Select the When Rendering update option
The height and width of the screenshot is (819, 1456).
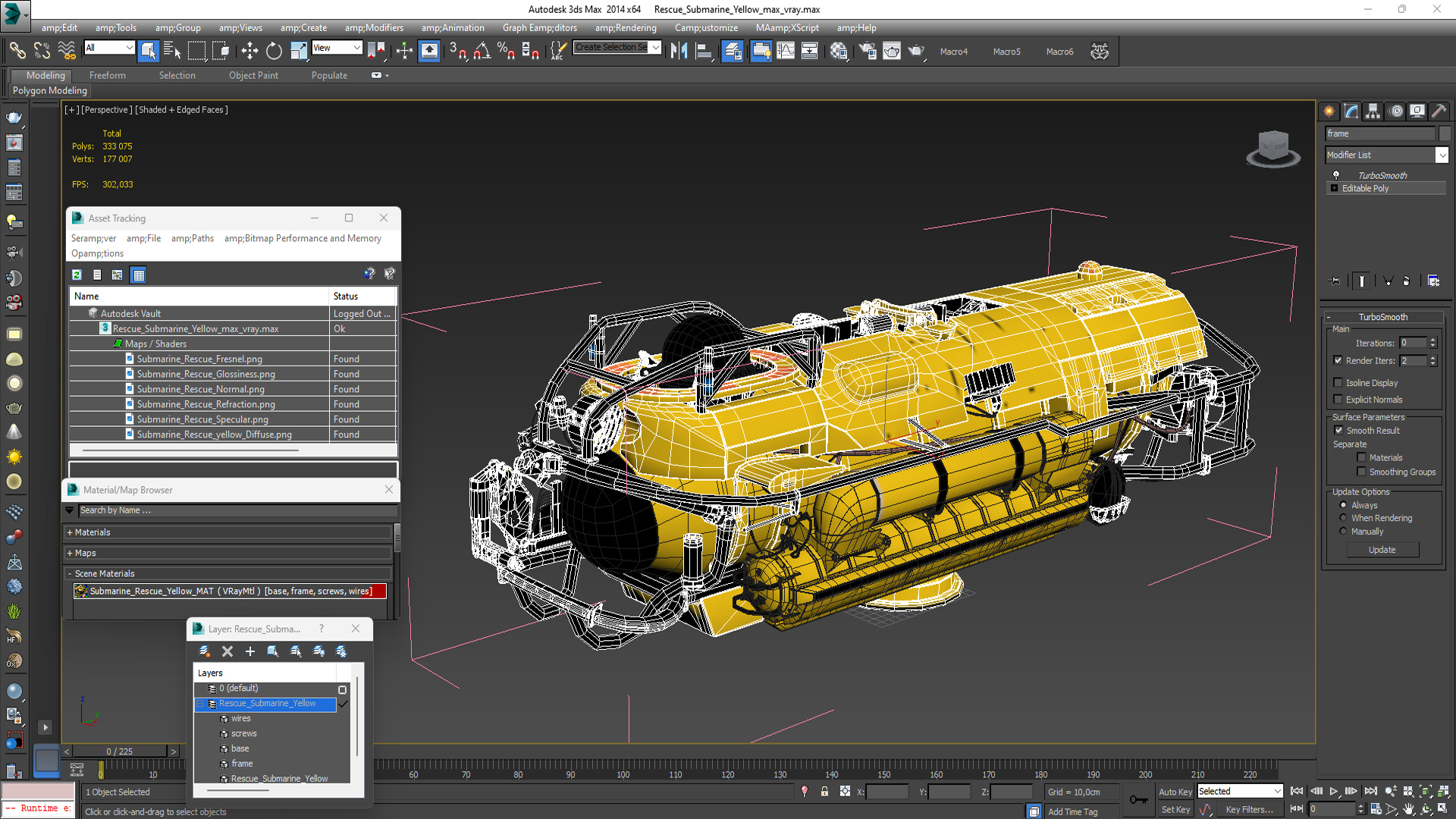coord(1343,518)
